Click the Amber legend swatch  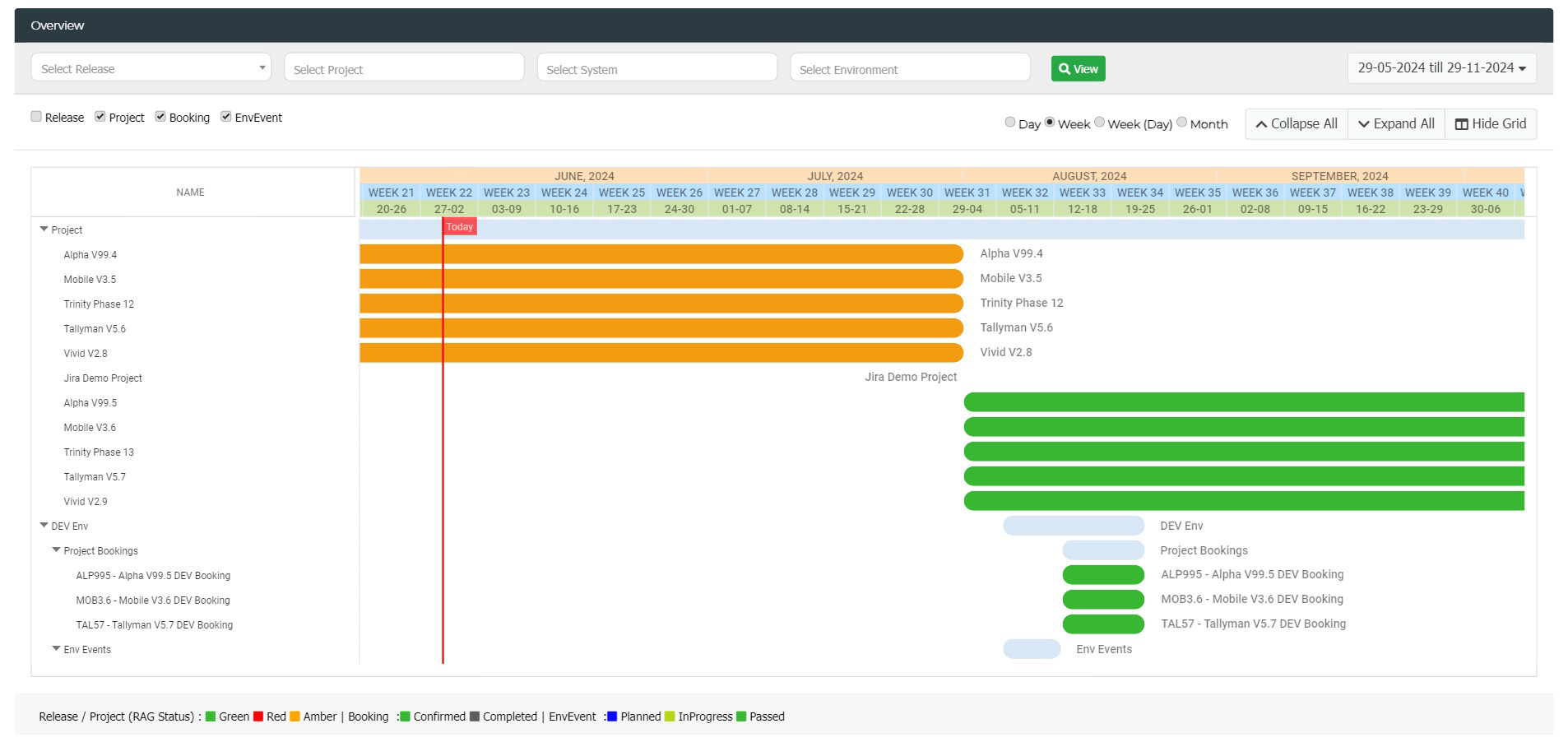point(295,717)
